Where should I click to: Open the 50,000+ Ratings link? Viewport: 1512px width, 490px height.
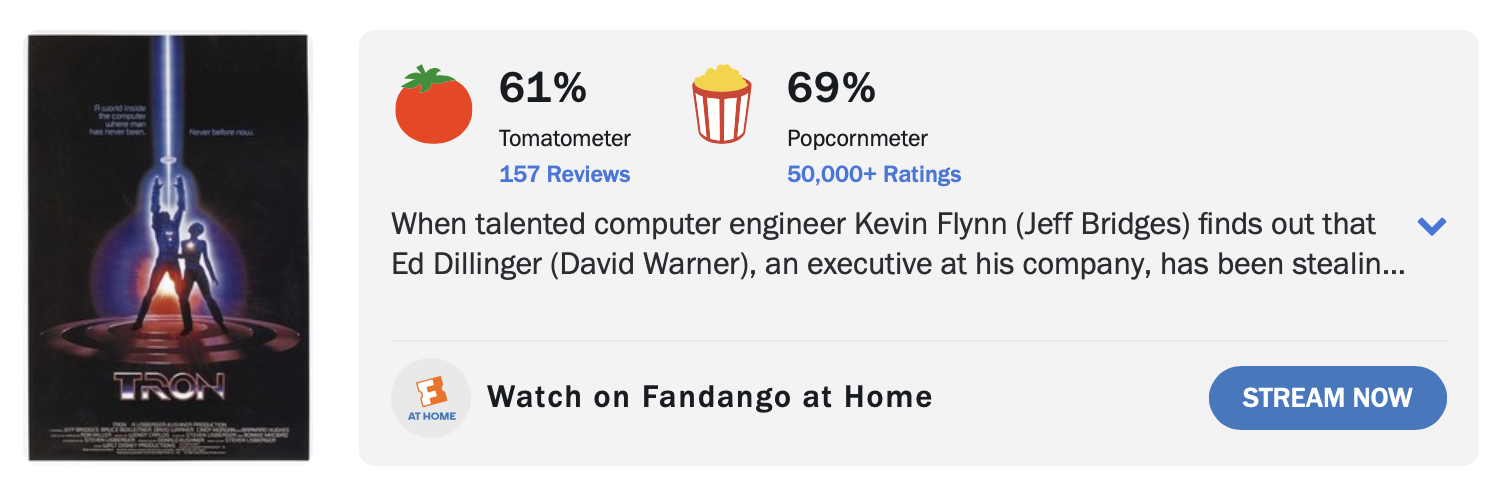pos(873,174)
